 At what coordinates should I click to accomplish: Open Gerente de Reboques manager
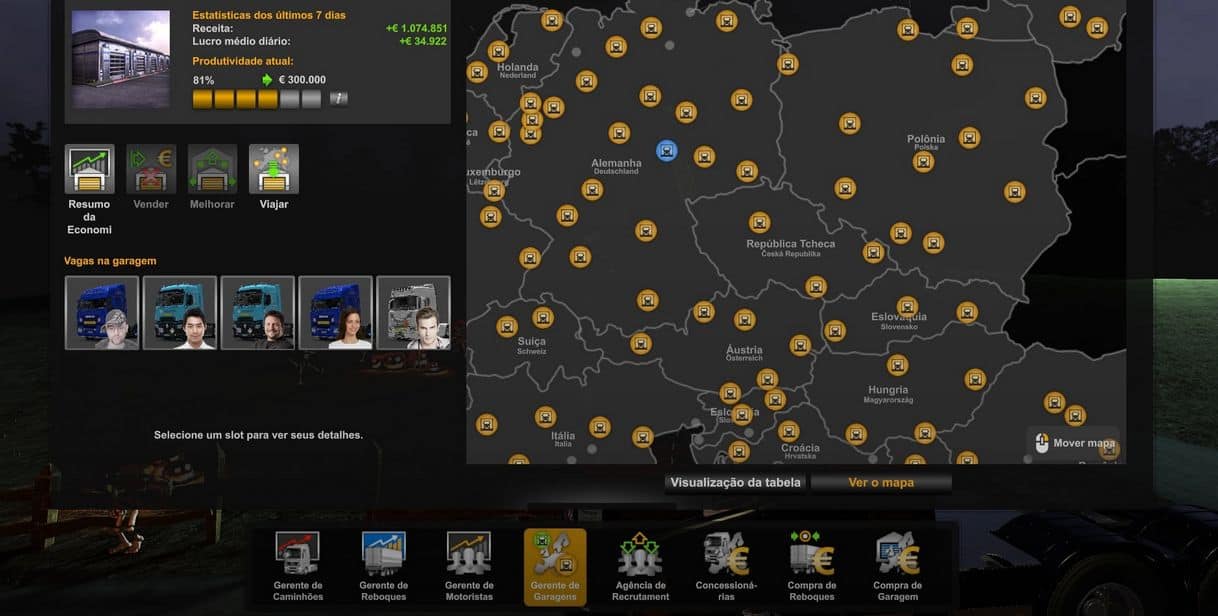click(383, 555)
